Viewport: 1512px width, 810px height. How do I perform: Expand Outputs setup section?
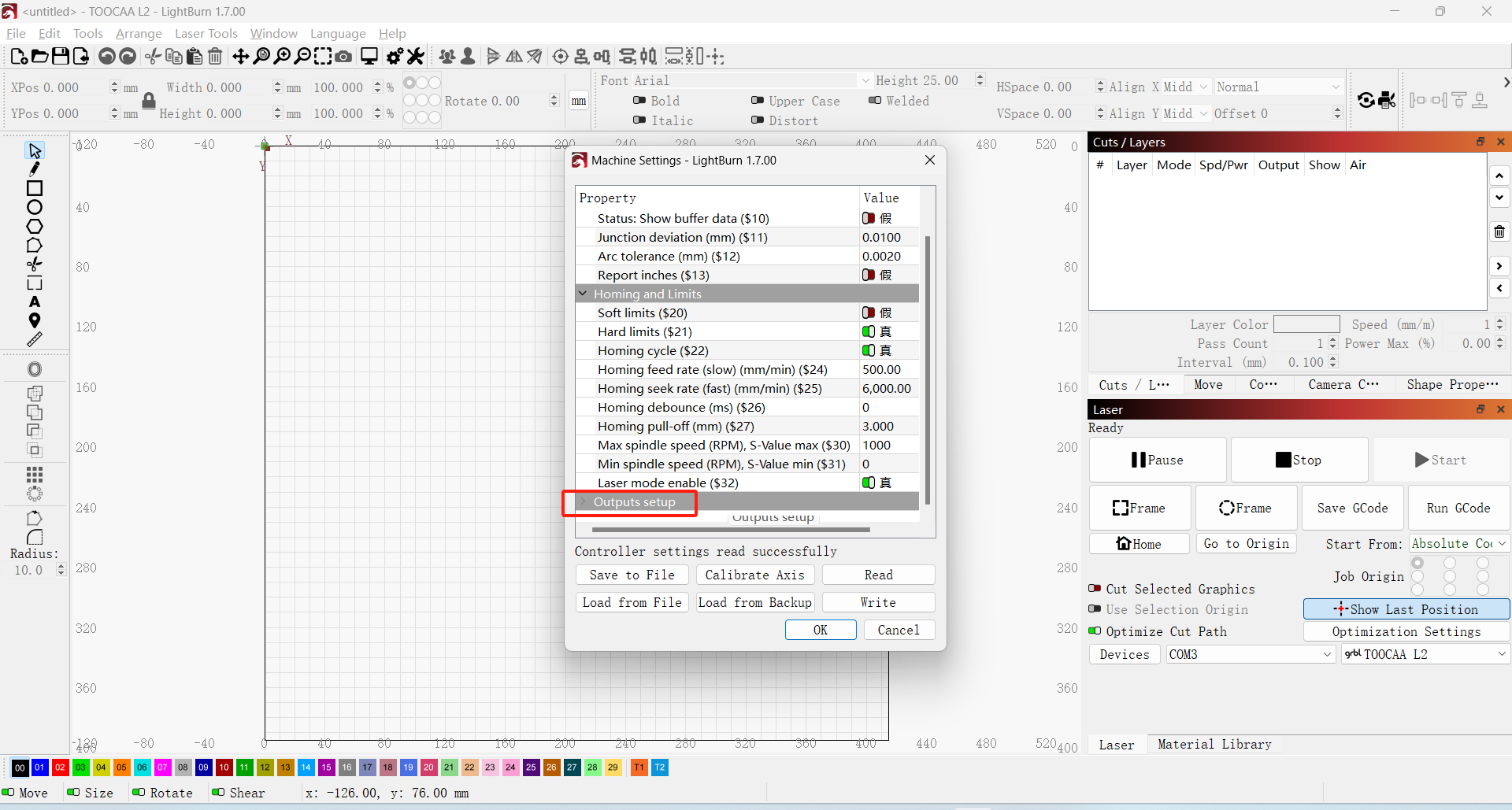click(583, 501)
